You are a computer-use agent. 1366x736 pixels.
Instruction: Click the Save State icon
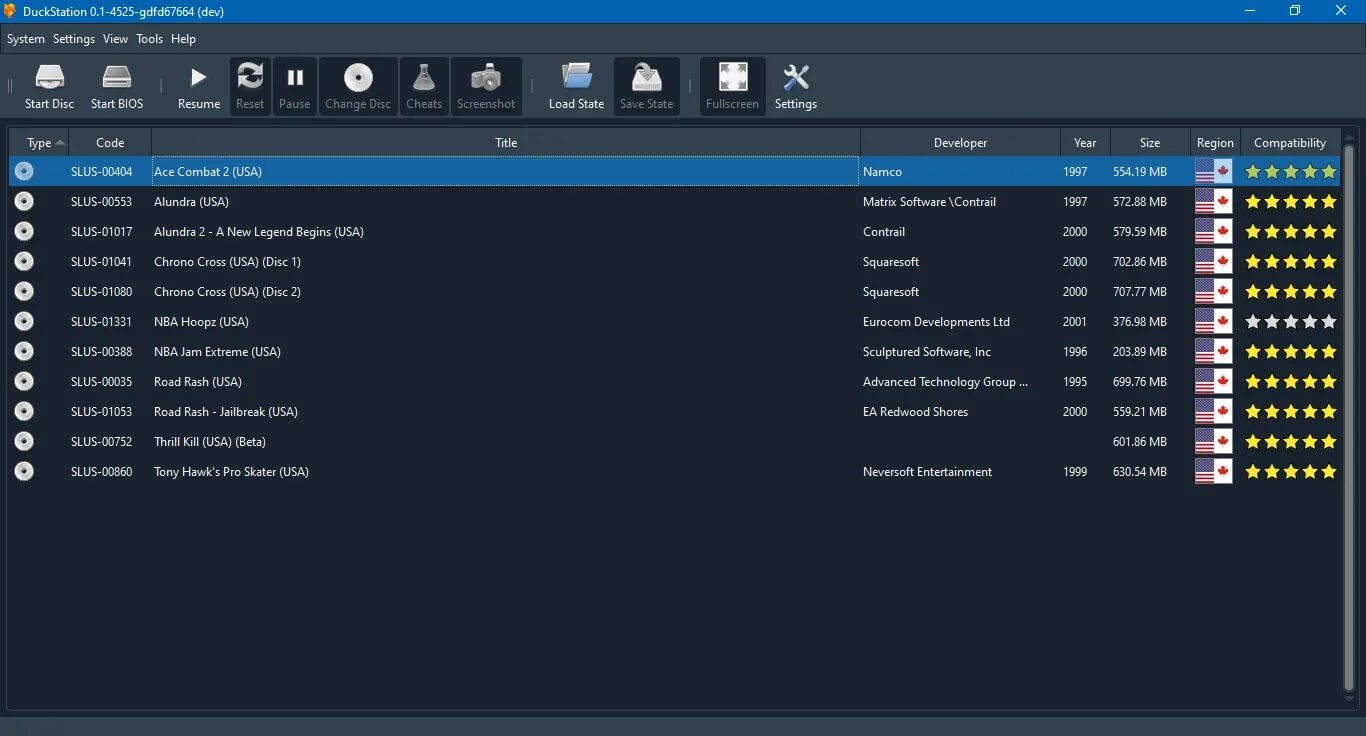click(646, 86)
